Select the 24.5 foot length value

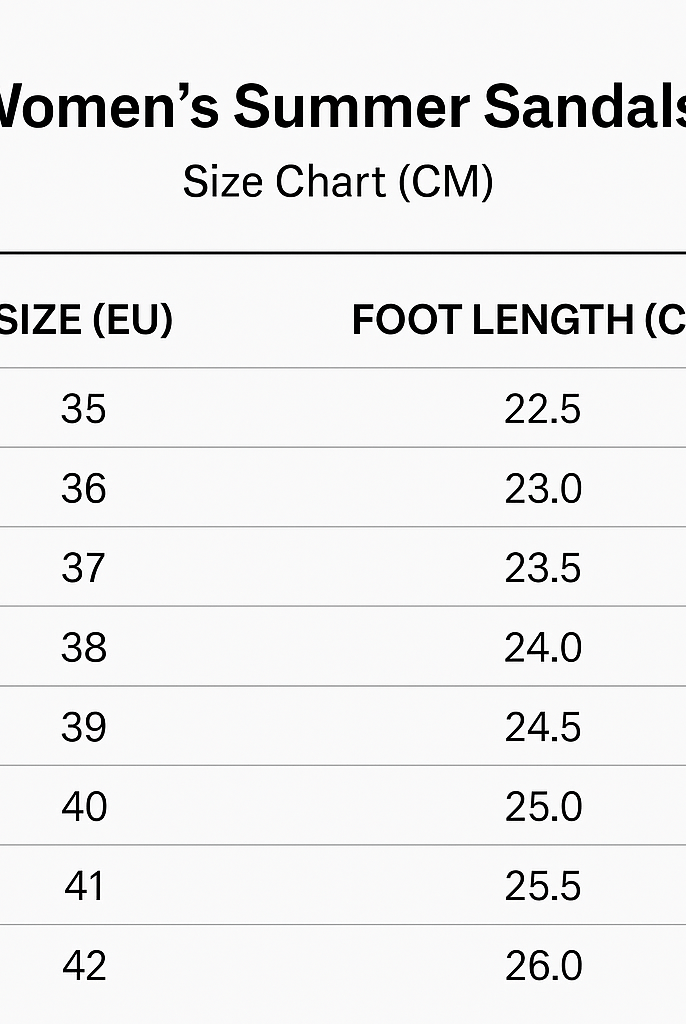pos(542,727)
